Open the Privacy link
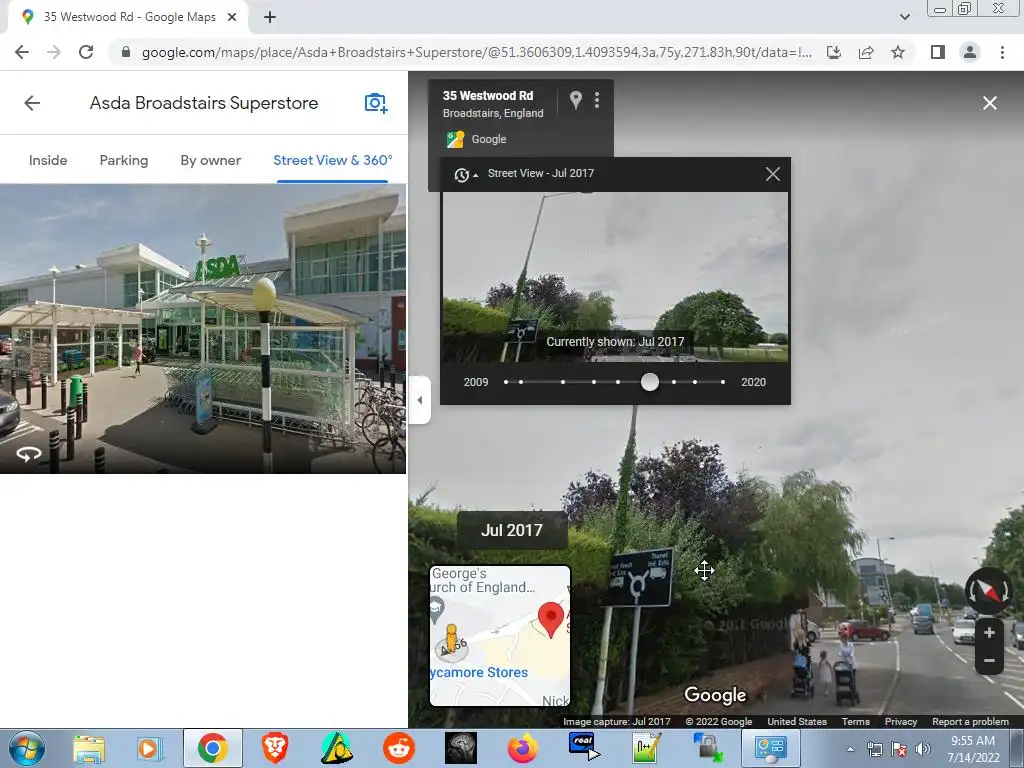The height and width of the screenshot is (768, 1024). pyautogui.click(x=901, y=722)
